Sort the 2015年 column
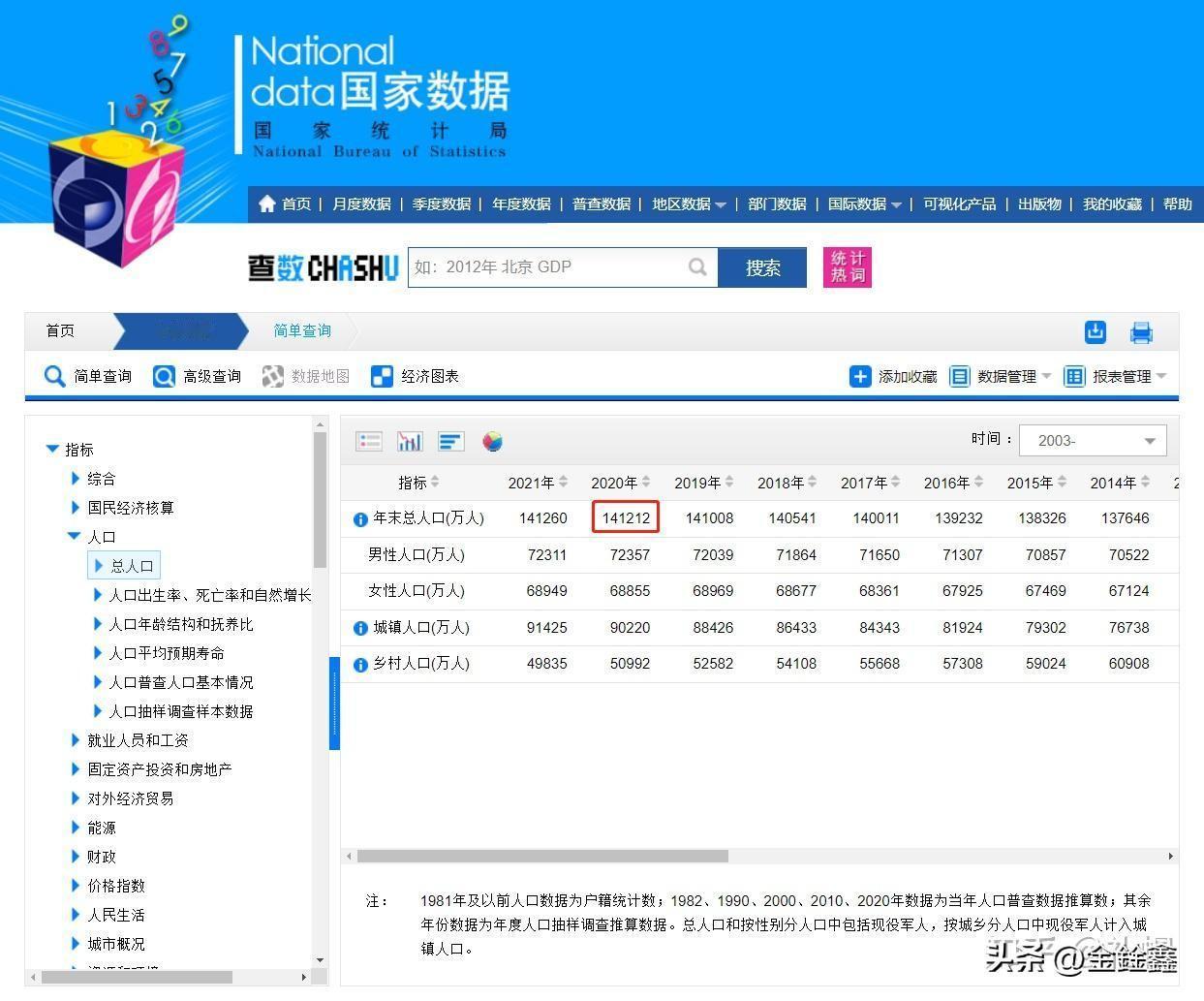This screenshot has width=1204, height=1001. [x=1063, y=482]
